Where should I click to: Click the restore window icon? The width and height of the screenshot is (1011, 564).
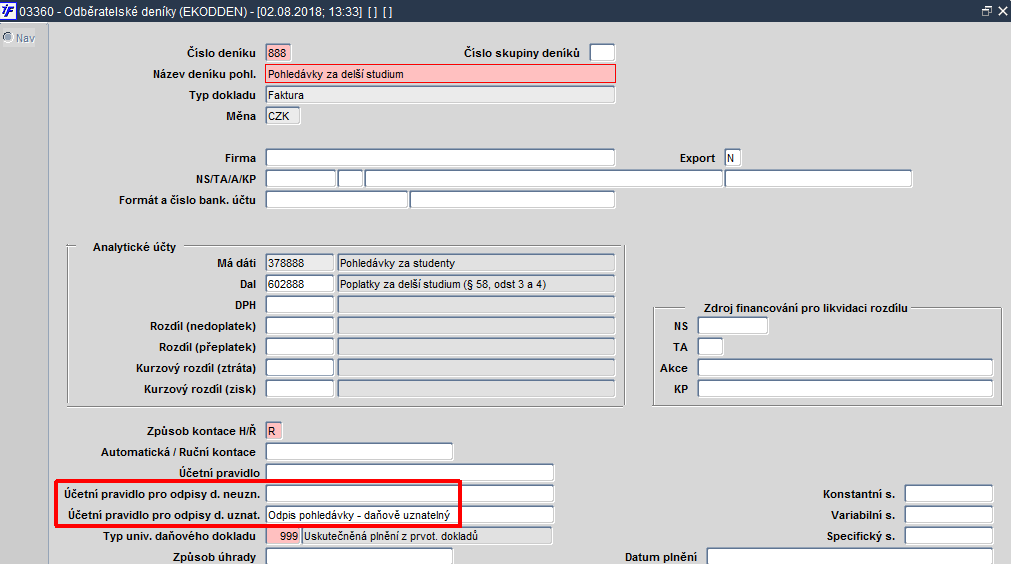click(x=986, y=11)
